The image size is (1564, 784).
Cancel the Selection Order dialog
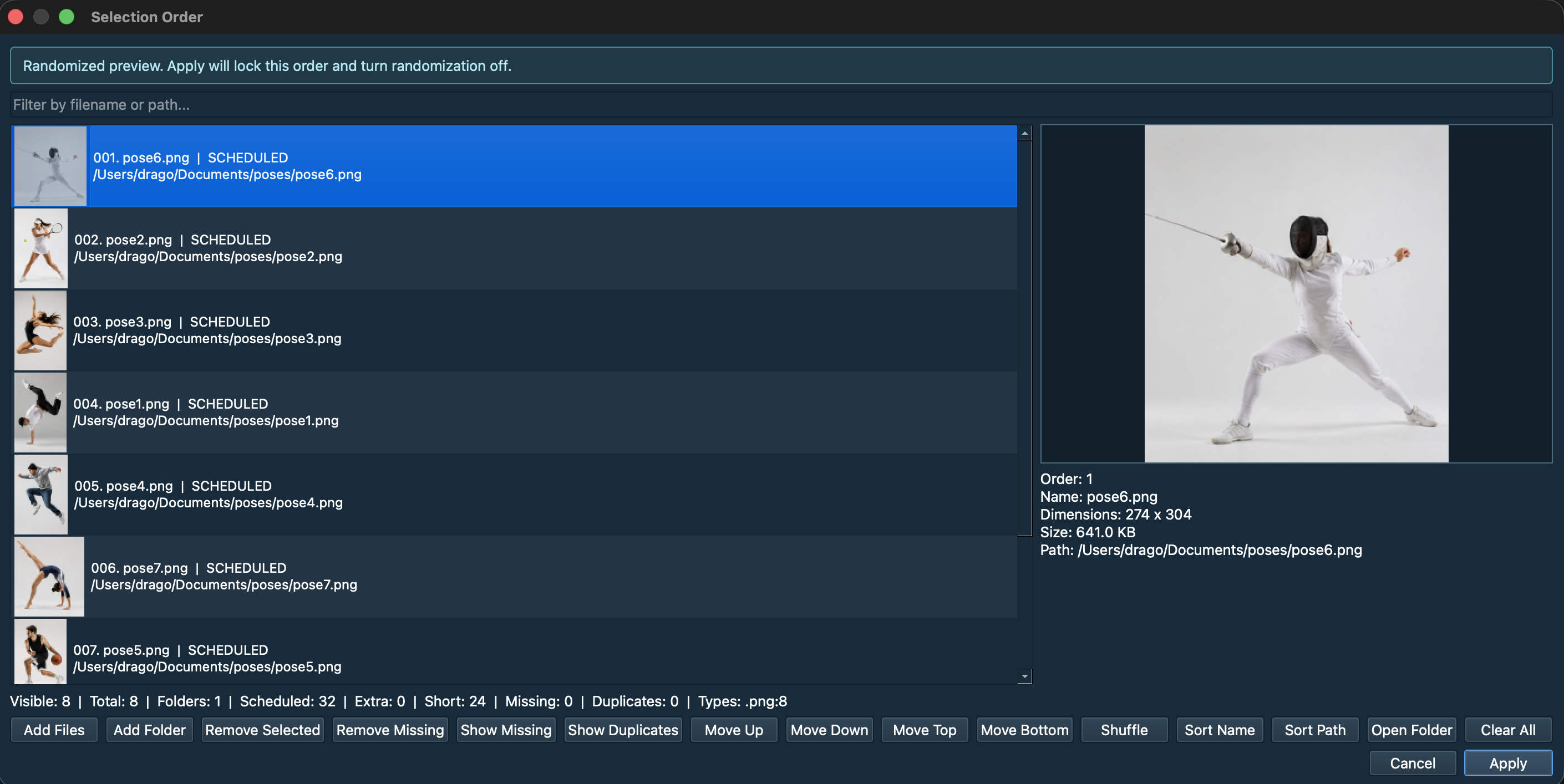click(1412, 763)
